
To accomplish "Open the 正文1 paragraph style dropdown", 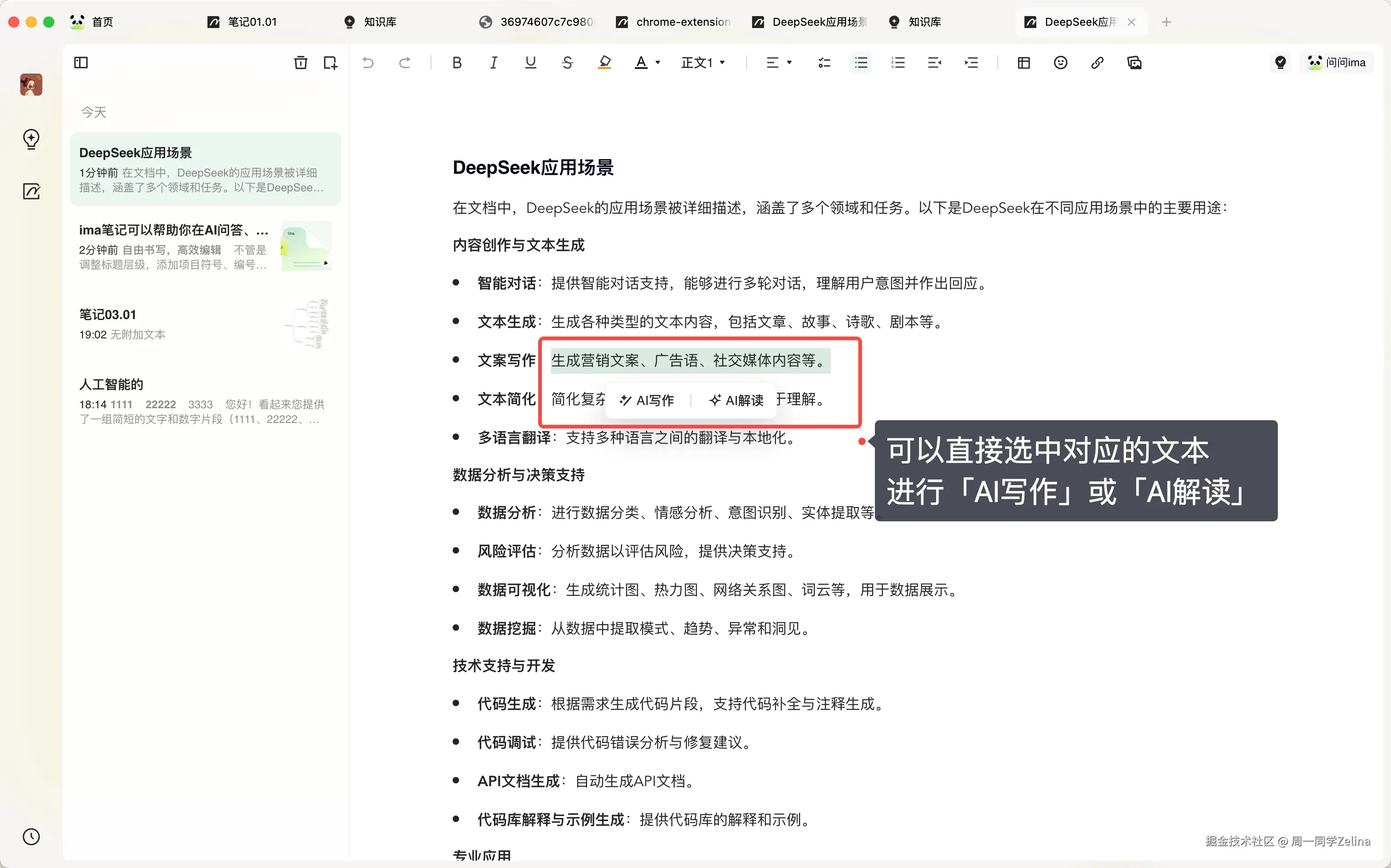I will click(x=703, y=63).
